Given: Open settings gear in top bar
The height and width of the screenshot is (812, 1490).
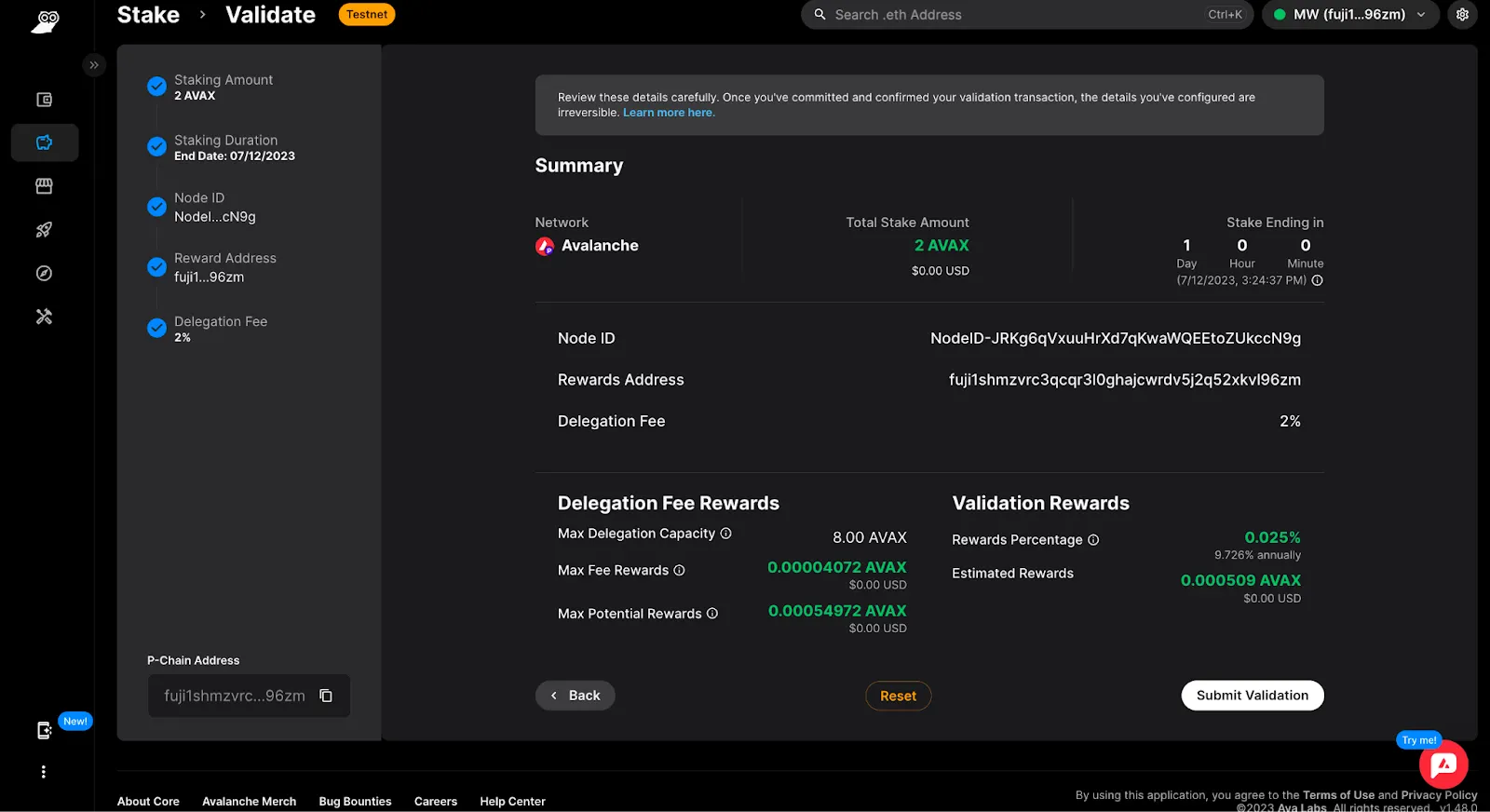Looking at the screenshot, I should [x=1462, y=15].
